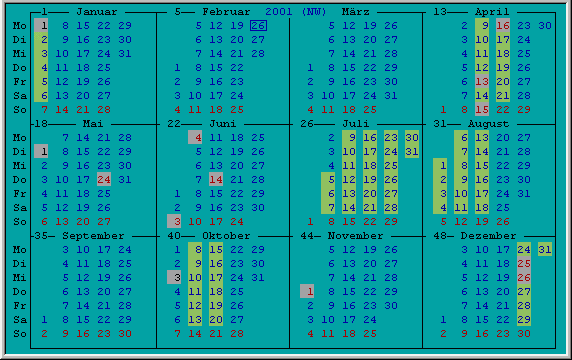
Task: Select 30 in November
Action: point(391,305)
